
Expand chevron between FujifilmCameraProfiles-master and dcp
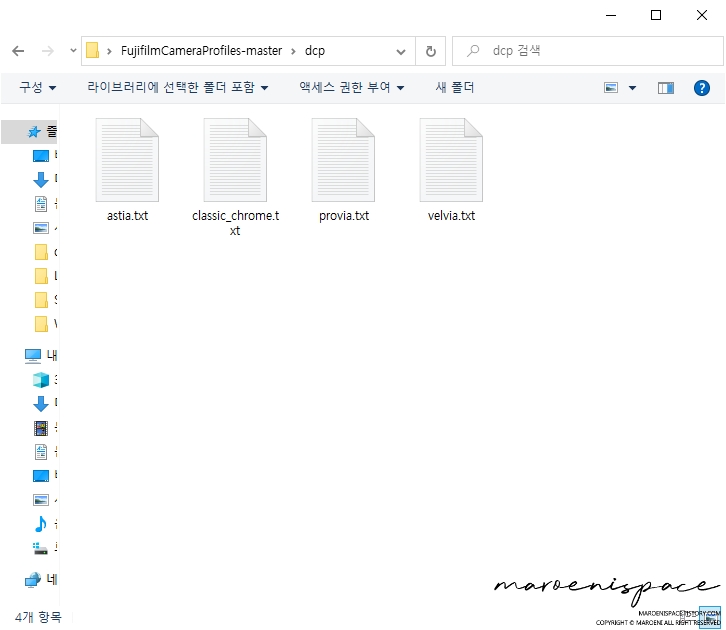tap(293, 51)
